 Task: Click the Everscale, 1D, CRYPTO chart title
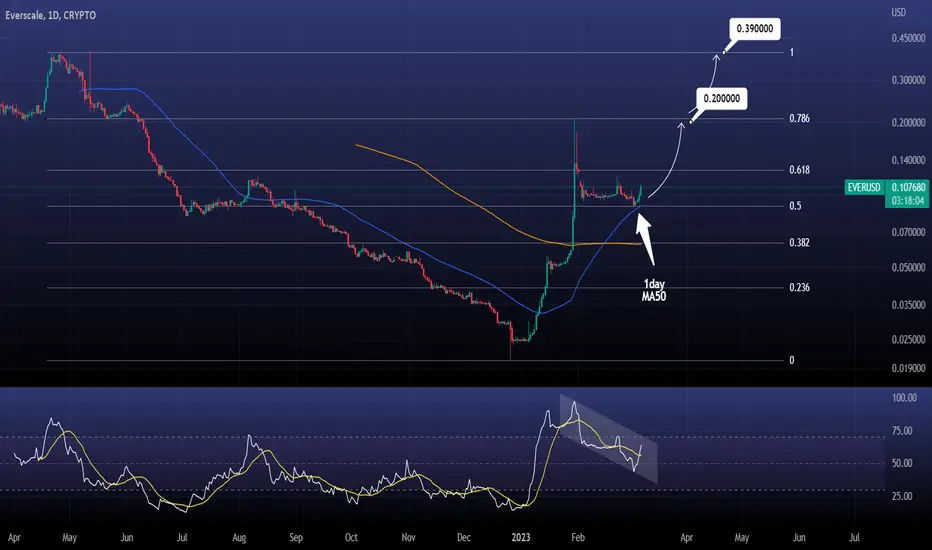click(x=51, y=15)
